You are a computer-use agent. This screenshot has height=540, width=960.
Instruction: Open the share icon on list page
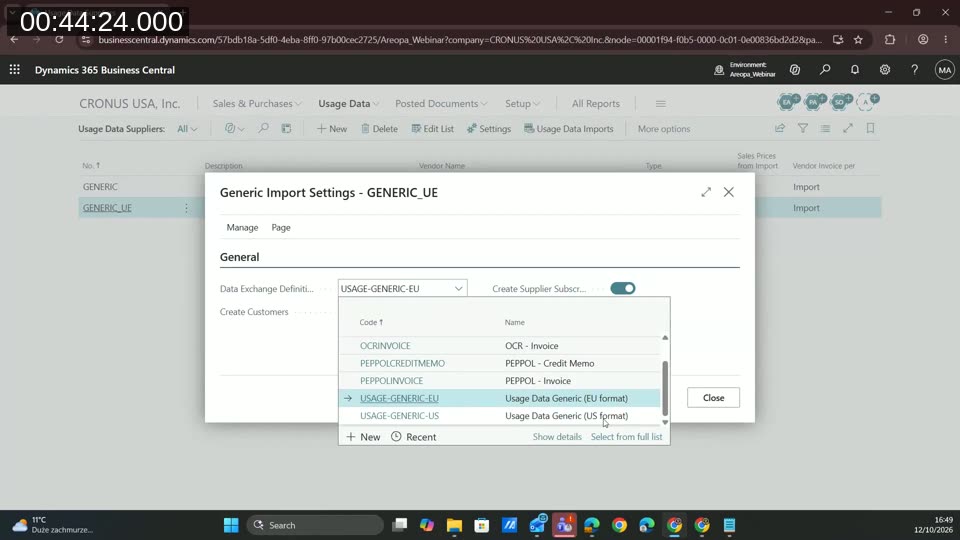779,129
